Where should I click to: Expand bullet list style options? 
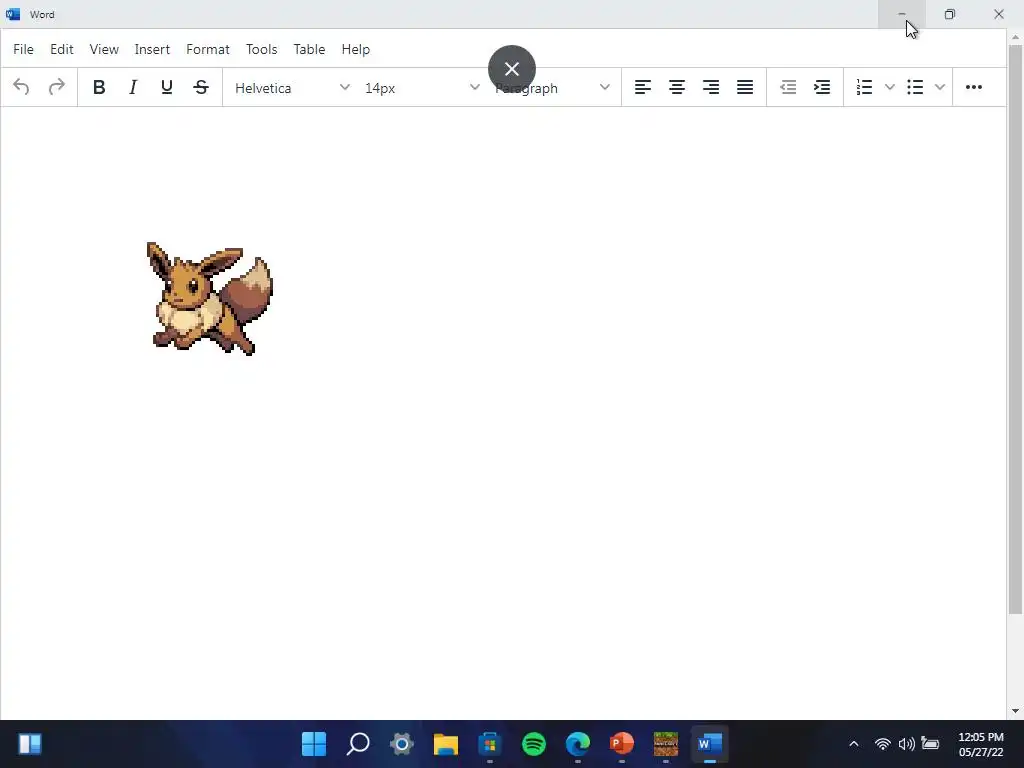point(940,87)
